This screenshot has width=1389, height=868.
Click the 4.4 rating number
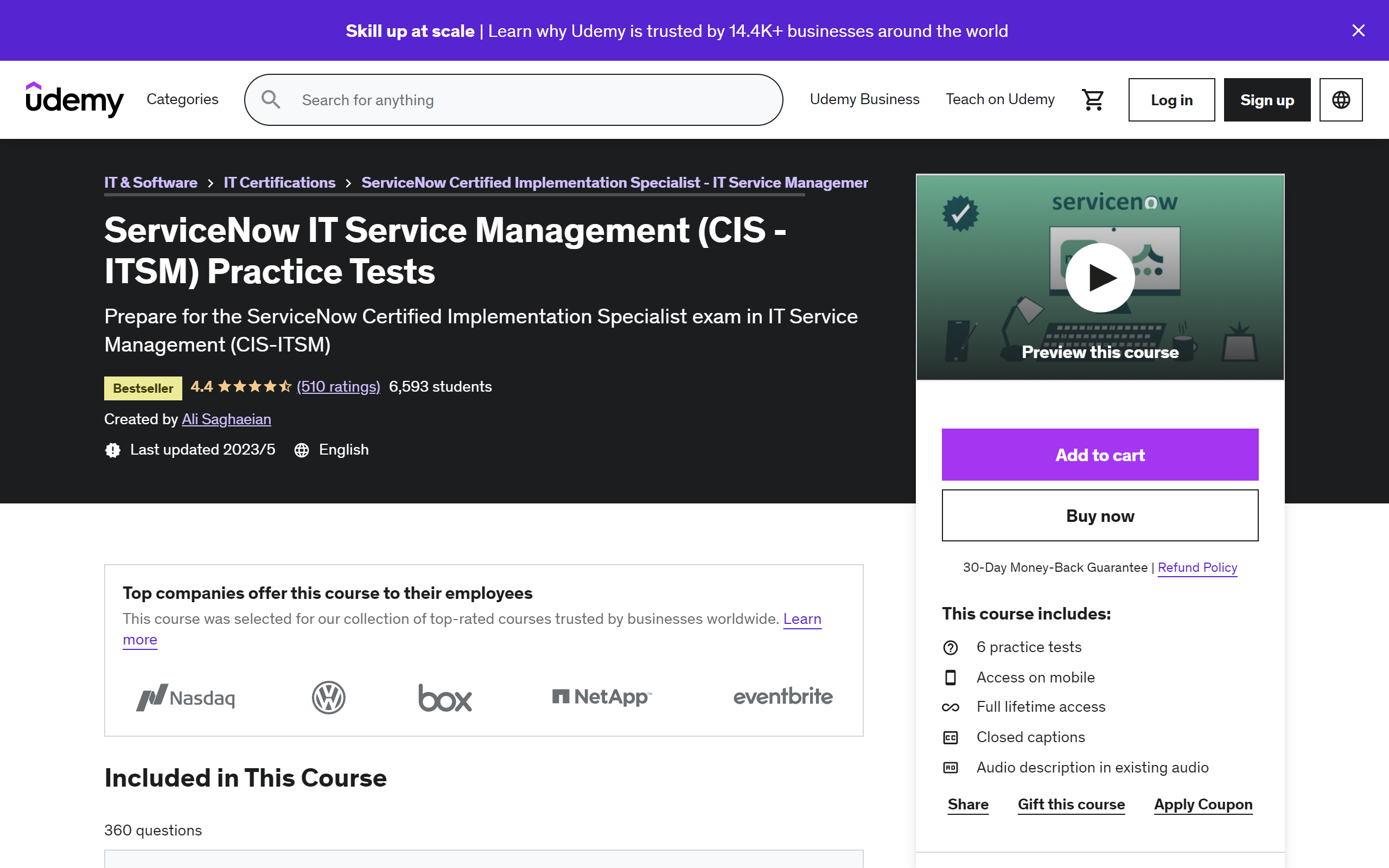pos(201,386)
